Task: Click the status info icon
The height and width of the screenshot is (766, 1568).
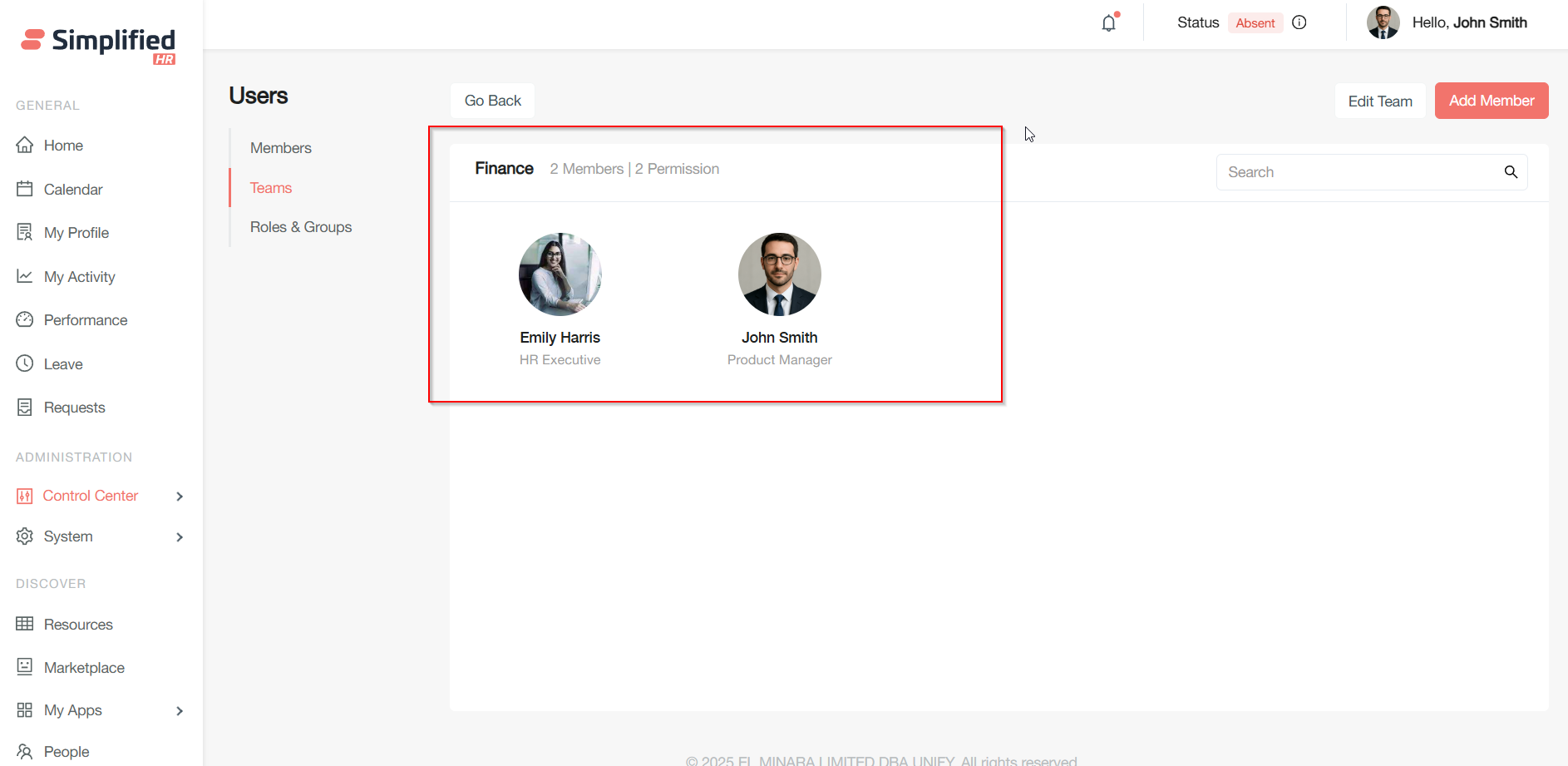Action: click(x=1299, y=22)
